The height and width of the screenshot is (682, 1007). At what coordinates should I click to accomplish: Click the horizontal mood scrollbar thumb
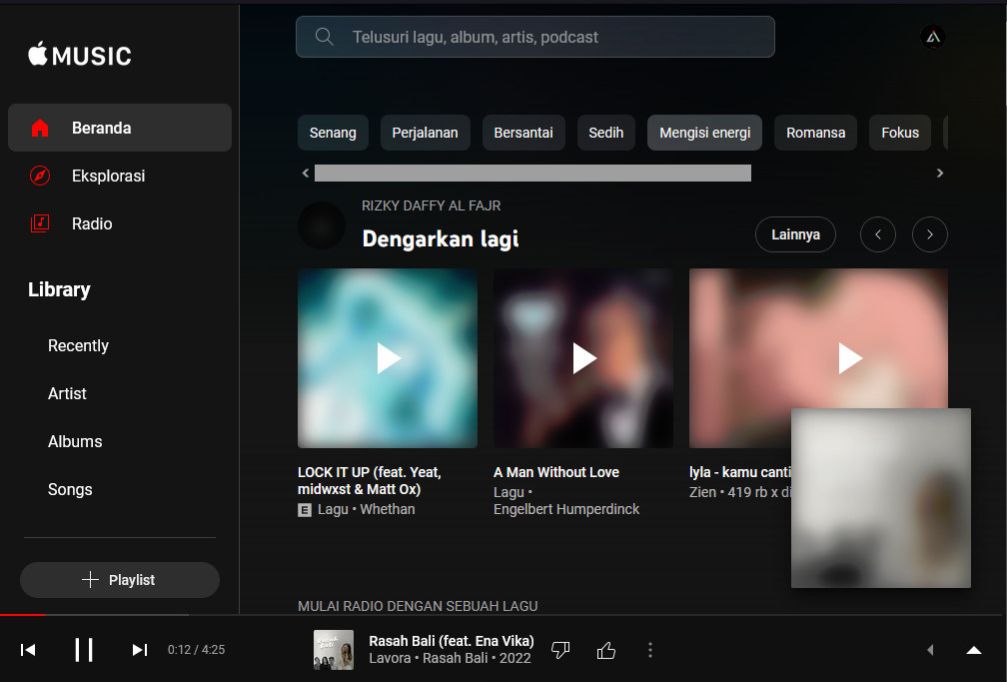[532, 173]
